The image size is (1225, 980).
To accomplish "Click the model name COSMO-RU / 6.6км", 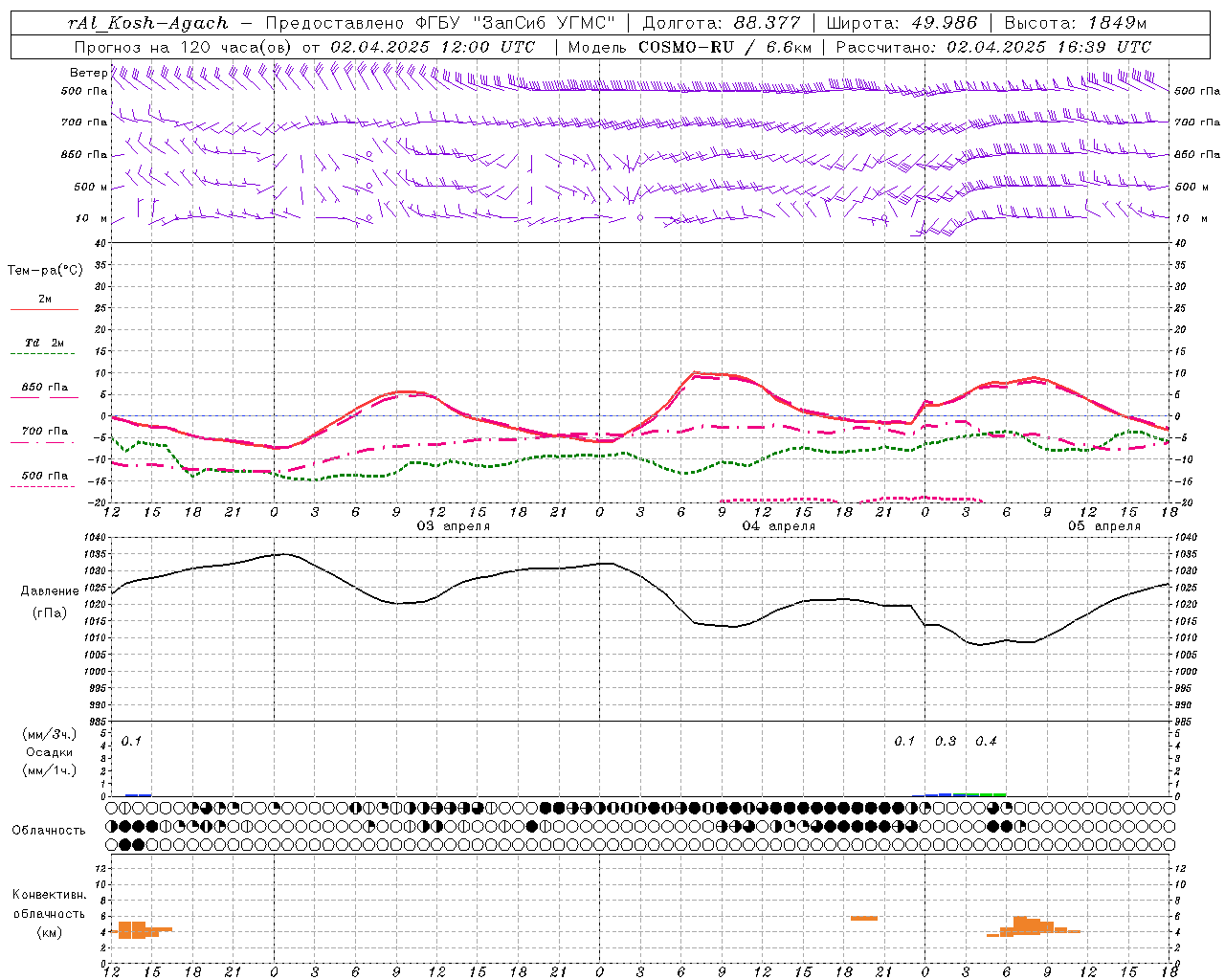I will coord(725,47).
